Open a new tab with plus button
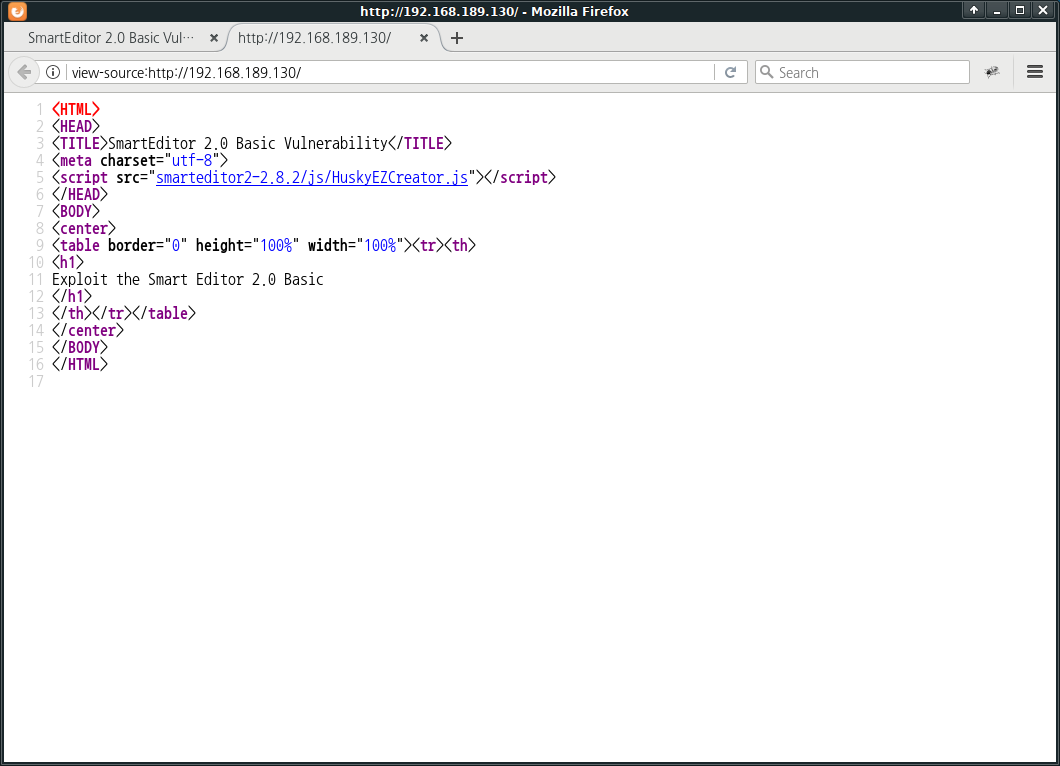This screenshot has height=766, width=1060. point(457,38)
